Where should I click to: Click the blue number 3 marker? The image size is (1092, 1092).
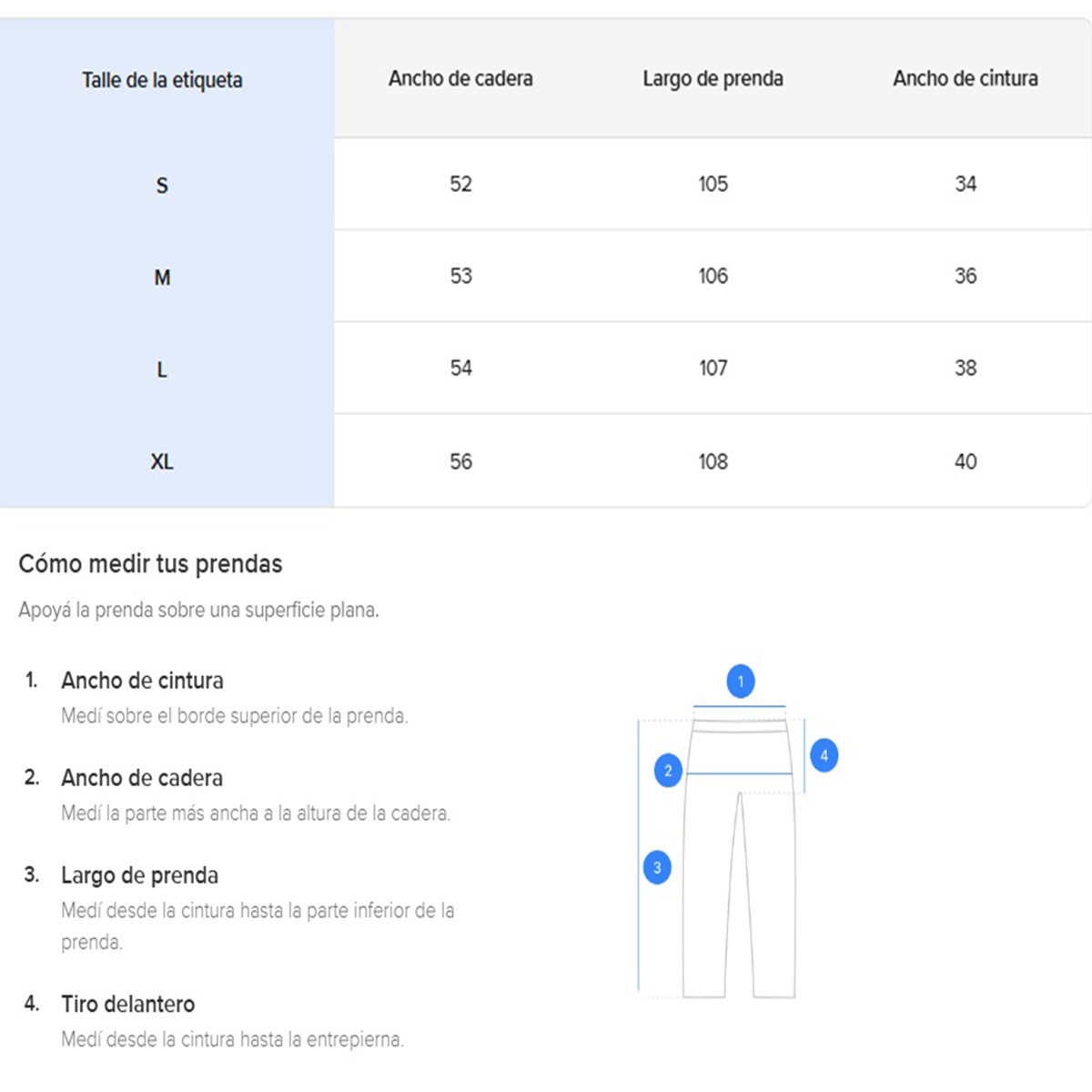(657, 867)
